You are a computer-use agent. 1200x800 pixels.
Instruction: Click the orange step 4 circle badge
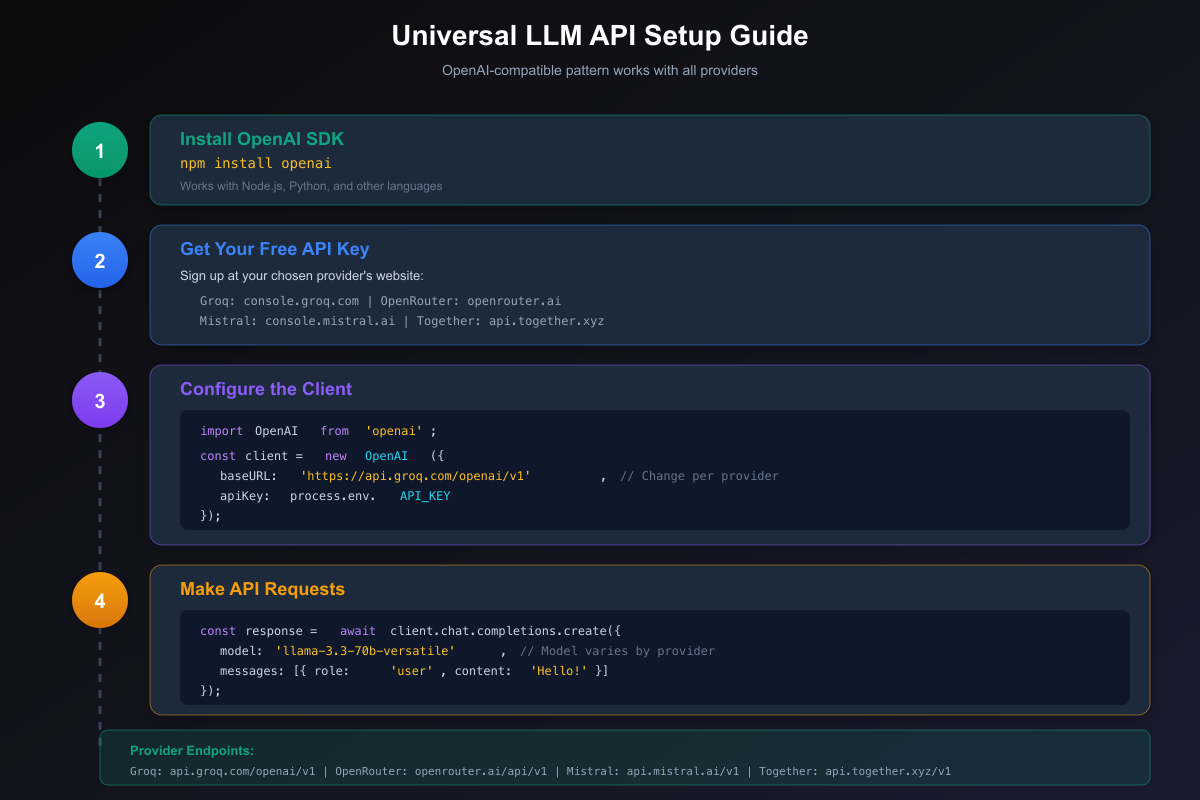coord(99,599)
